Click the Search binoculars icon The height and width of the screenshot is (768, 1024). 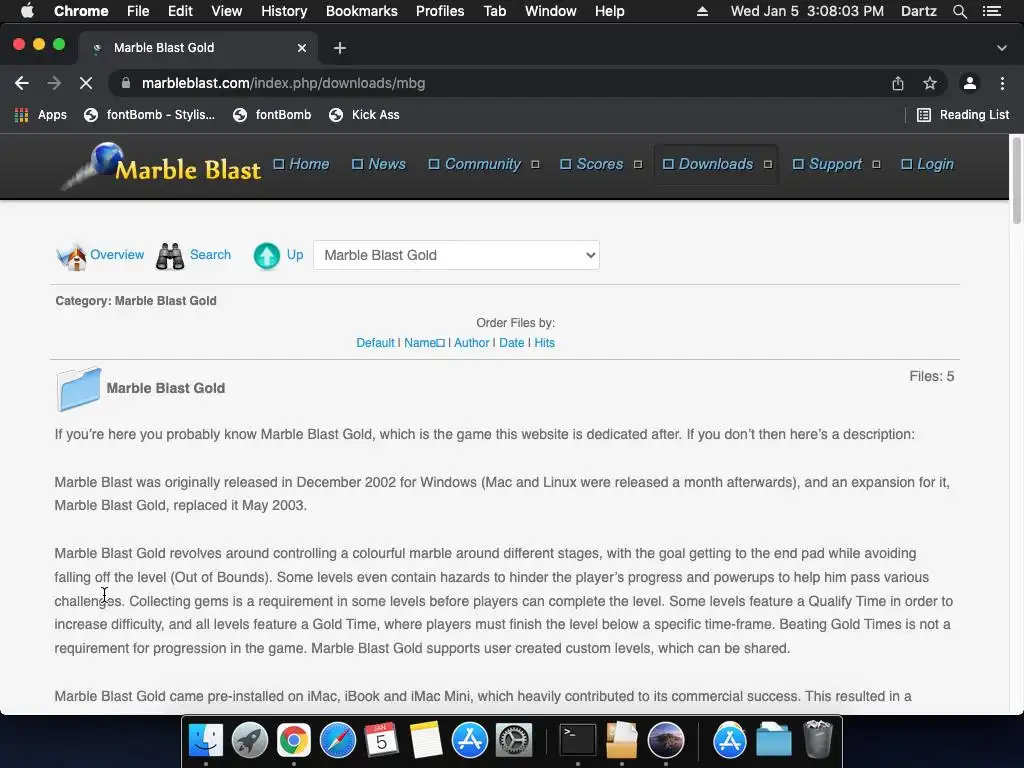tap(170, 256)
